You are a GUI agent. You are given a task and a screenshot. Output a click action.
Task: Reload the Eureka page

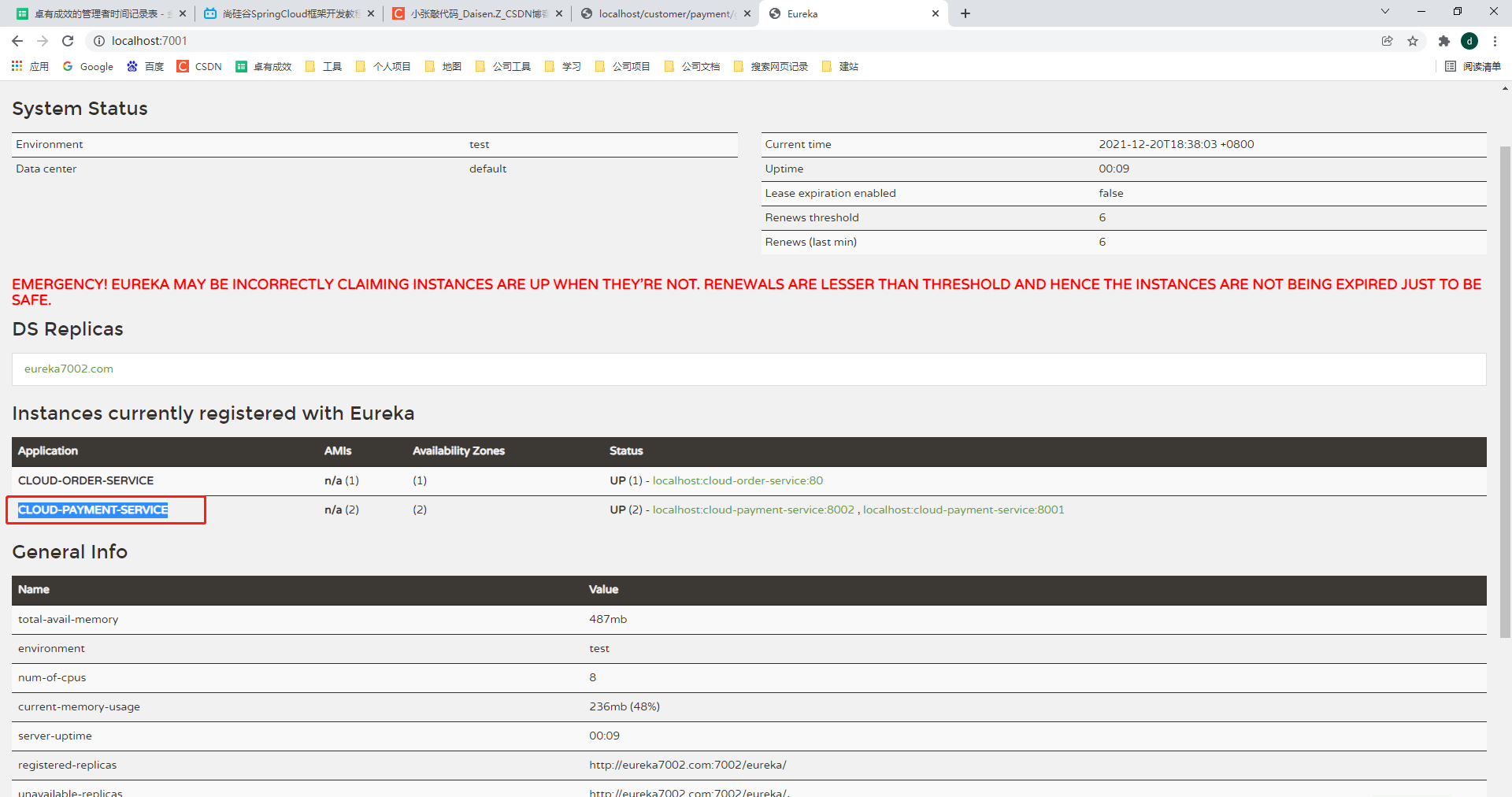[x=68, y=41]
